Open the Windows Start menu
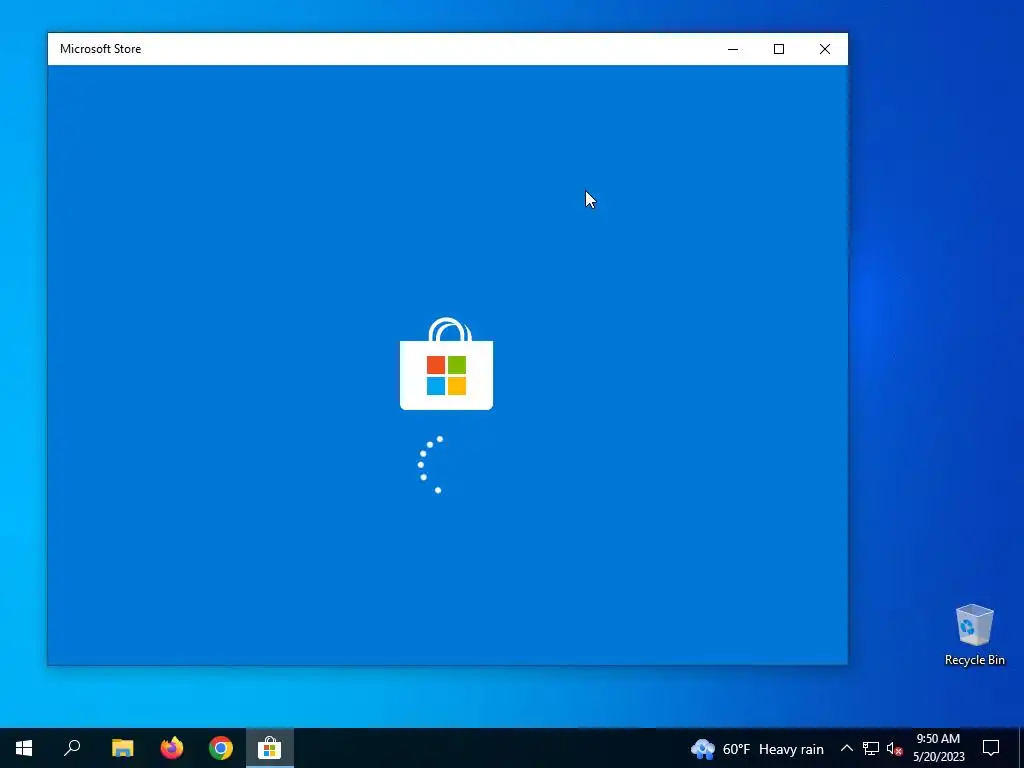 pyautogui.click(x=24, y=748)
